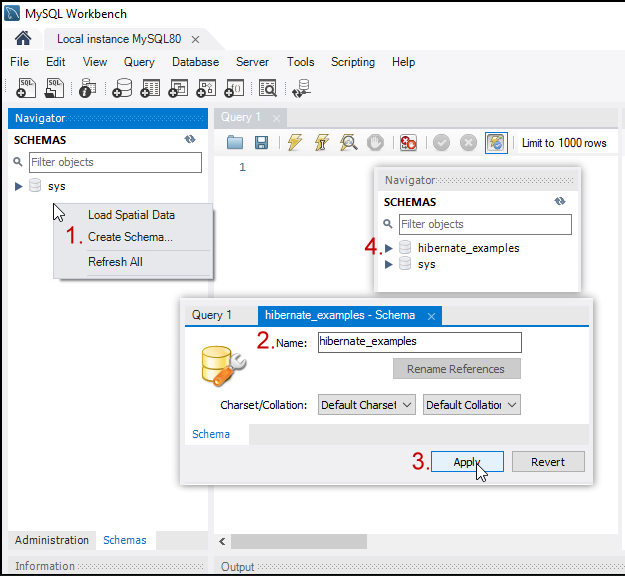This screenshot has height=576, width=625.
Task: Expand the hibernate_examples schema node
Action: coord(389,248)
